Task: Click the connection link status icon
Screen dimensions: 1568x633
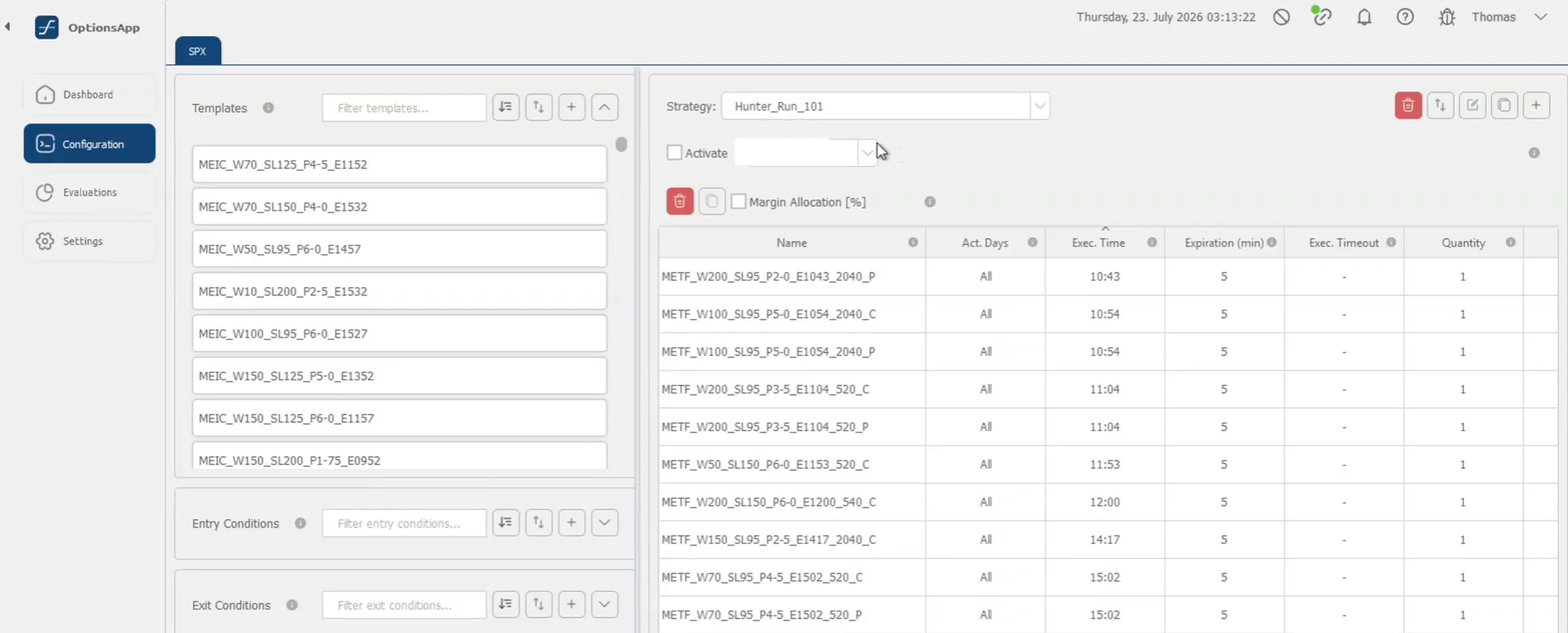Action: point(1322,17)
